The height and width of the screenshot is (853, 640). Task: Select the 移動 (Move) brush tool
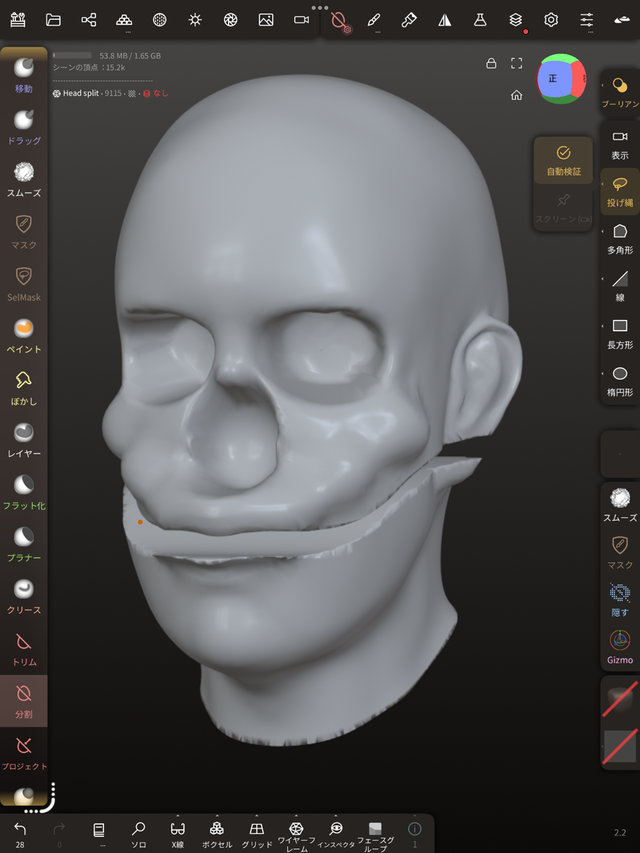pos(23,74)
